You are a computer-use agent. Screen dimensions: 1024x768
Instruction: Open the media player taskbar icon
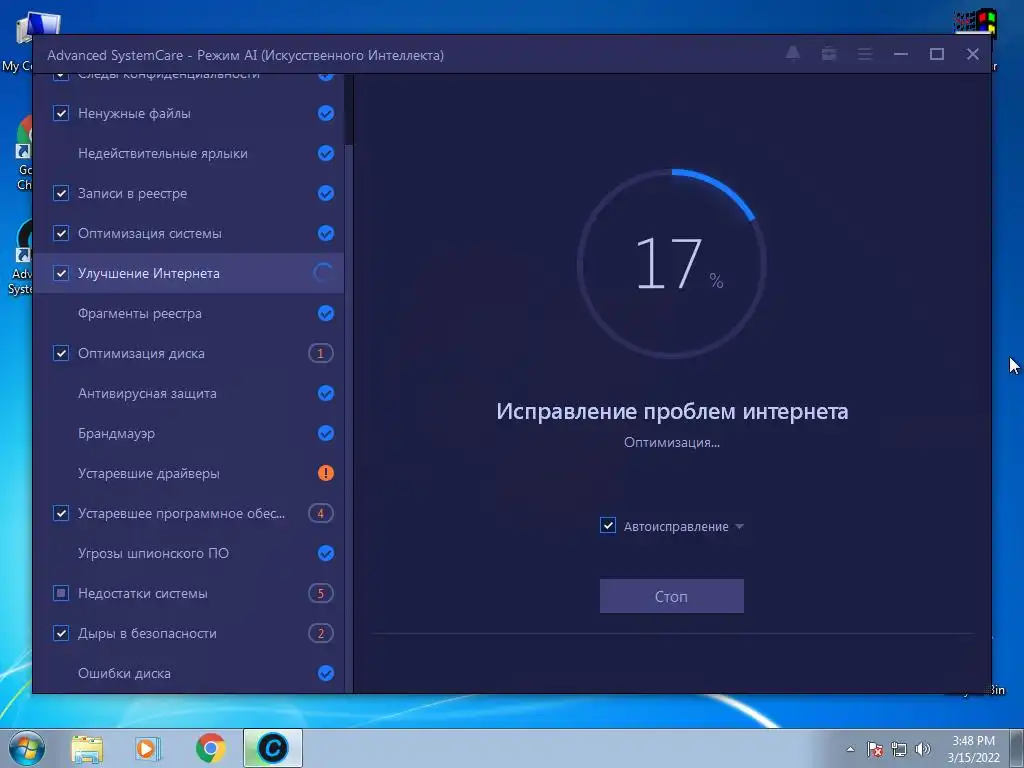click(x=148, y=748)
